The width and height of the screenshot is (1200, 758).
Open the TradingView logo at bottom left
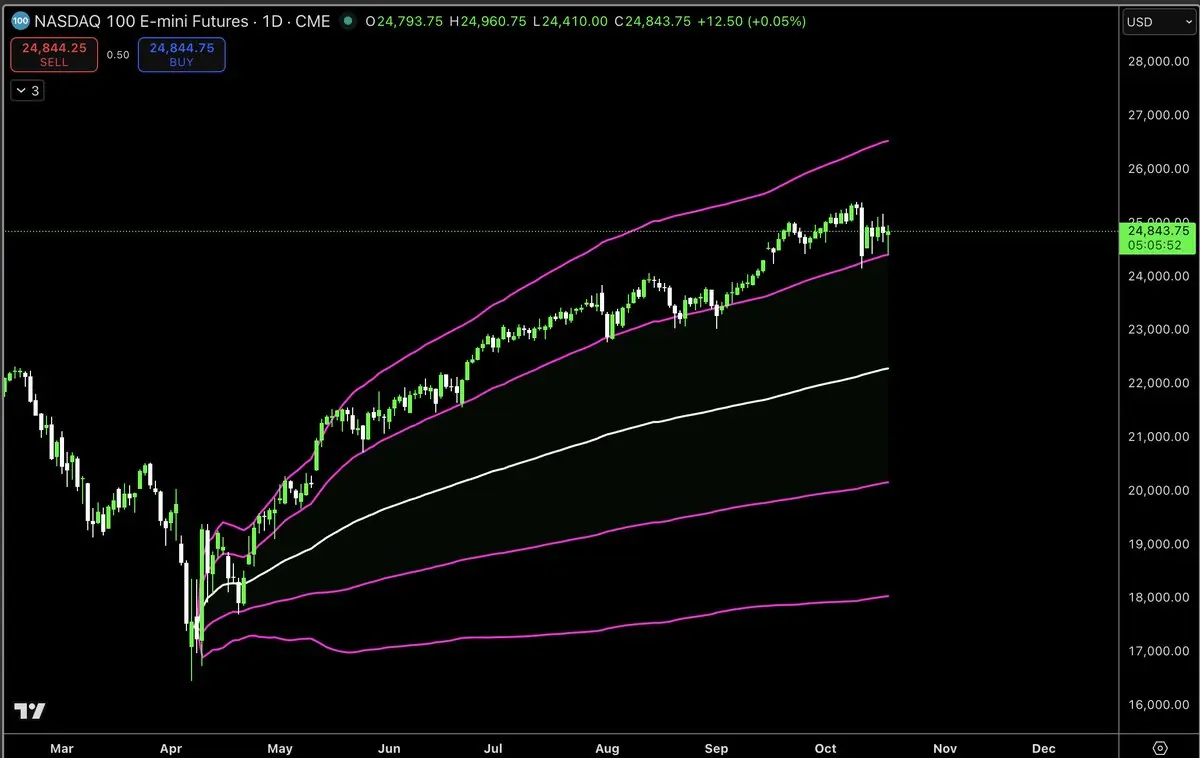[x=30, y=711]
